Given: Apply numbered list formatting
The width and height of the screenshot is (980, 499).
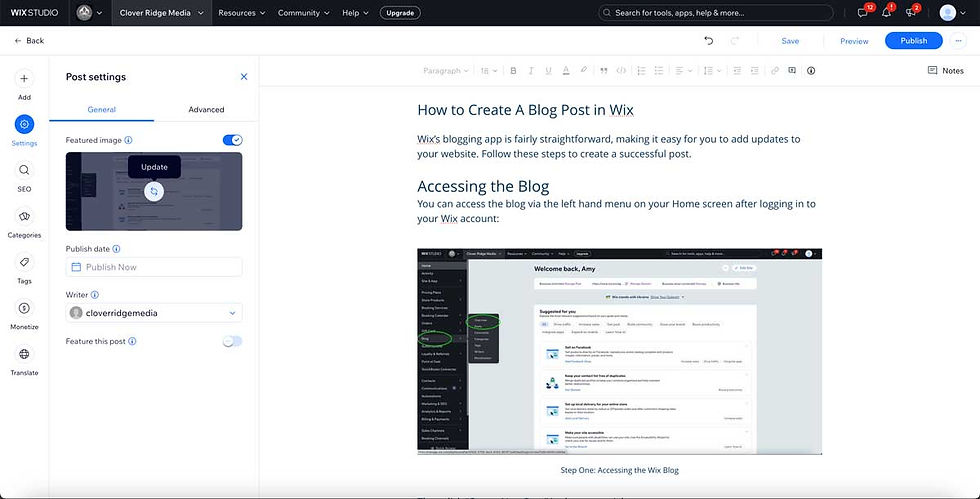Looking at the screenshot, I should pyautogui.click(x=641, y=71).
